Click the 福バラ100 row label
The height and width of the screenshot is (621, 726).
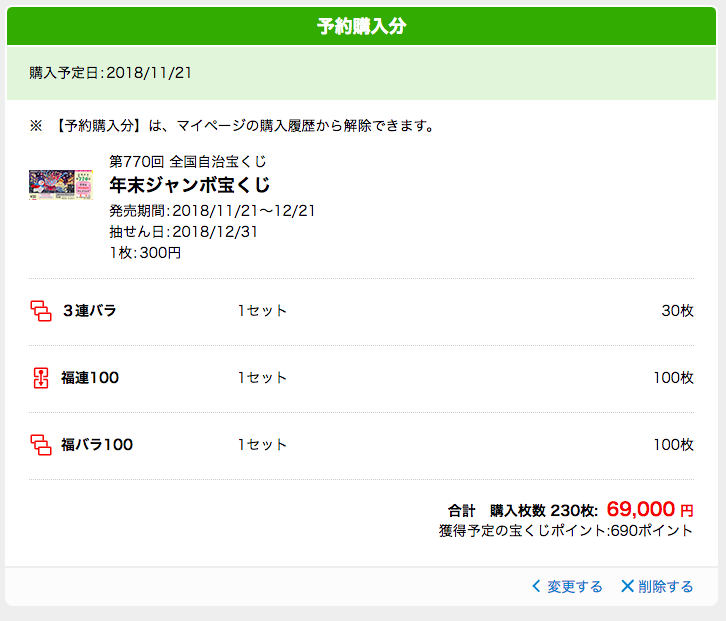coord(97,445)
